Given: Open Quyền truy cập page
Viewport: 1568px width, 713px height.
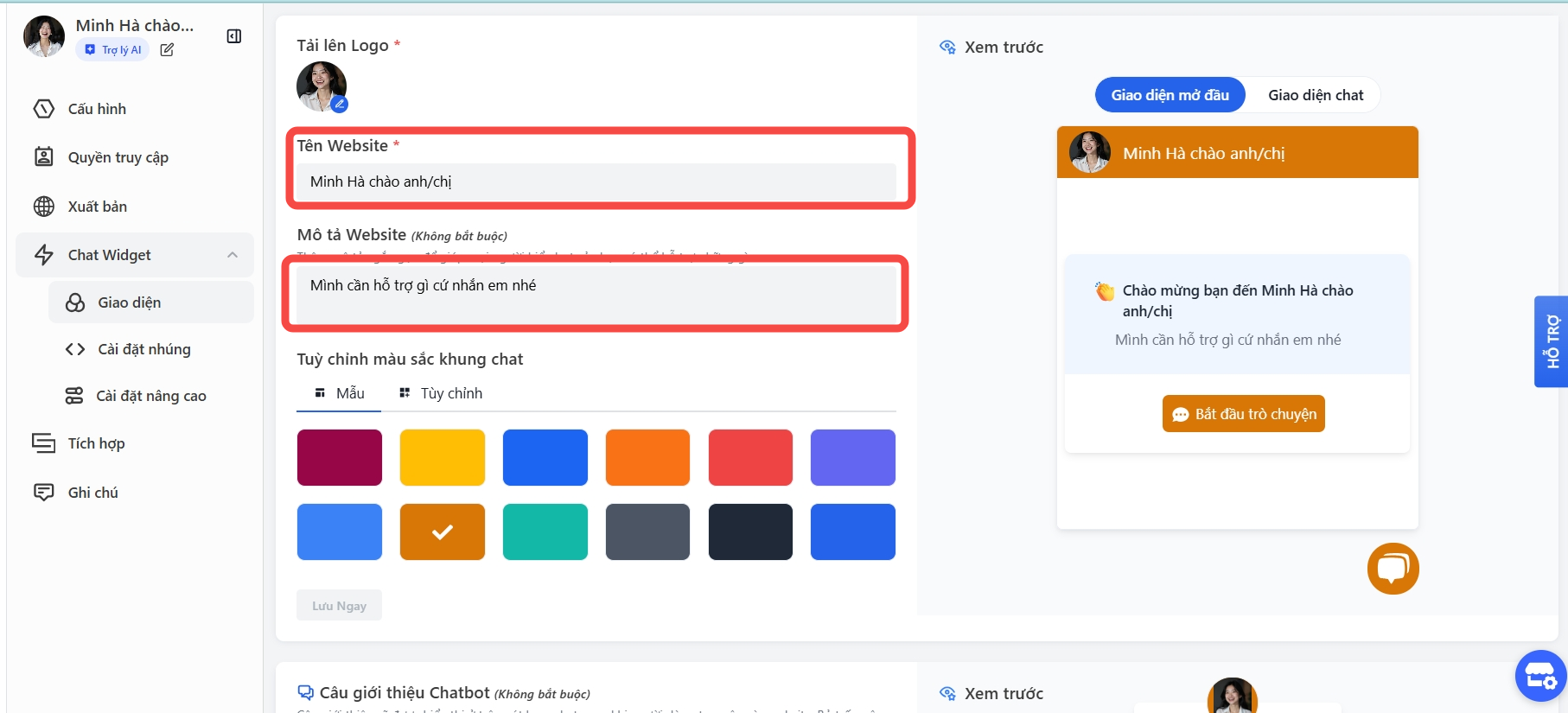Looking at the screenshot, I should click(118, 157).
